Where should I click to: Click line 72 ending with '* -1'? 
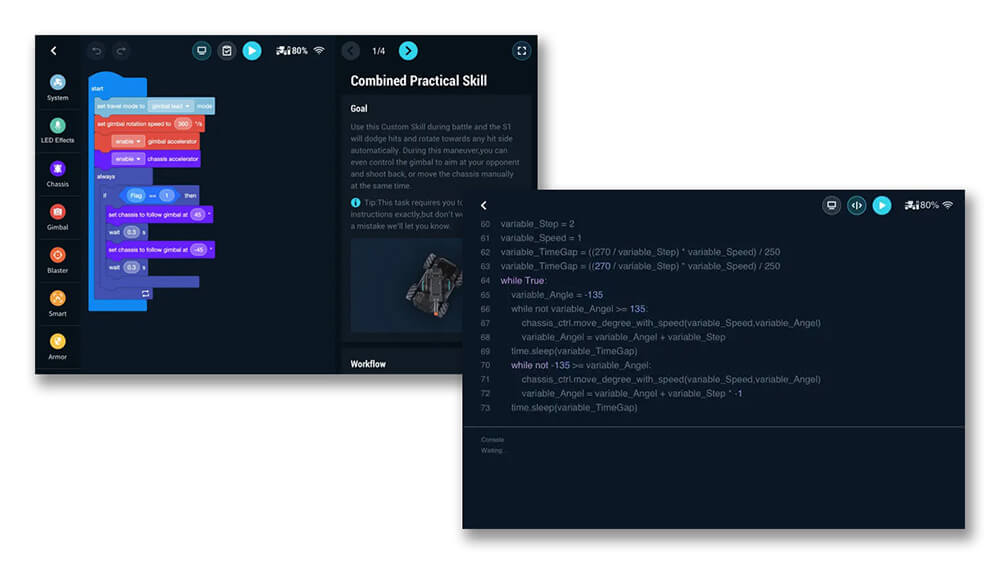pyautogui.click(x=631, y=393)
